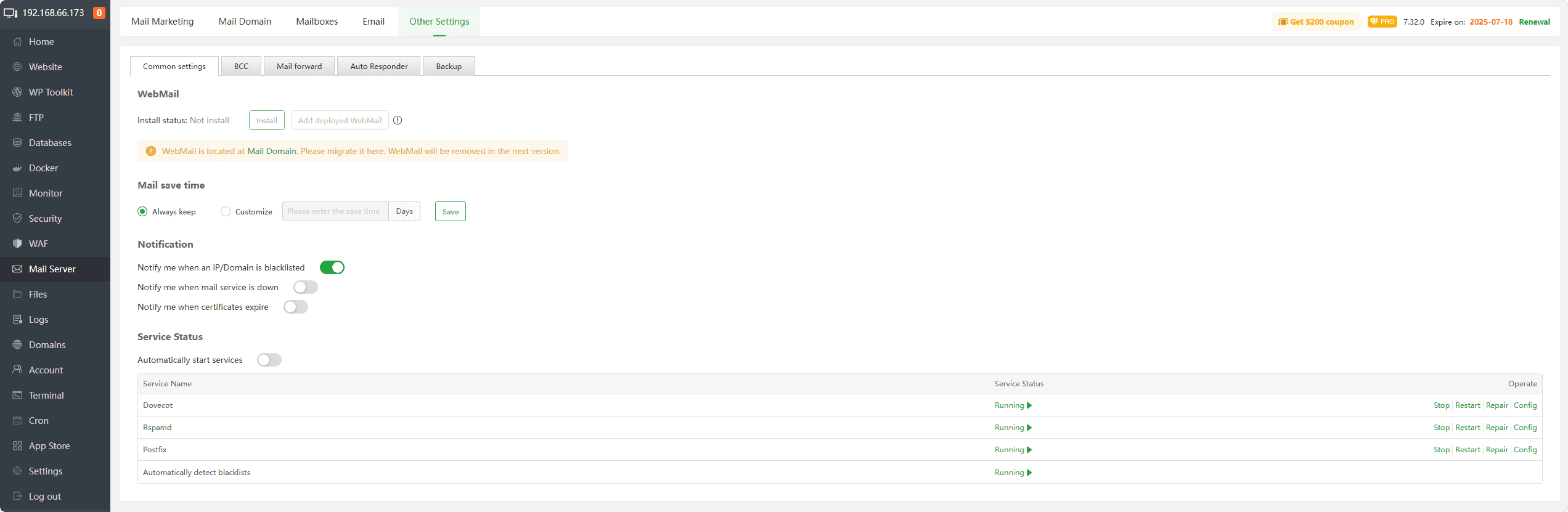
Task: Toggle Automatically start services switch
Action: tap(269, 360)
